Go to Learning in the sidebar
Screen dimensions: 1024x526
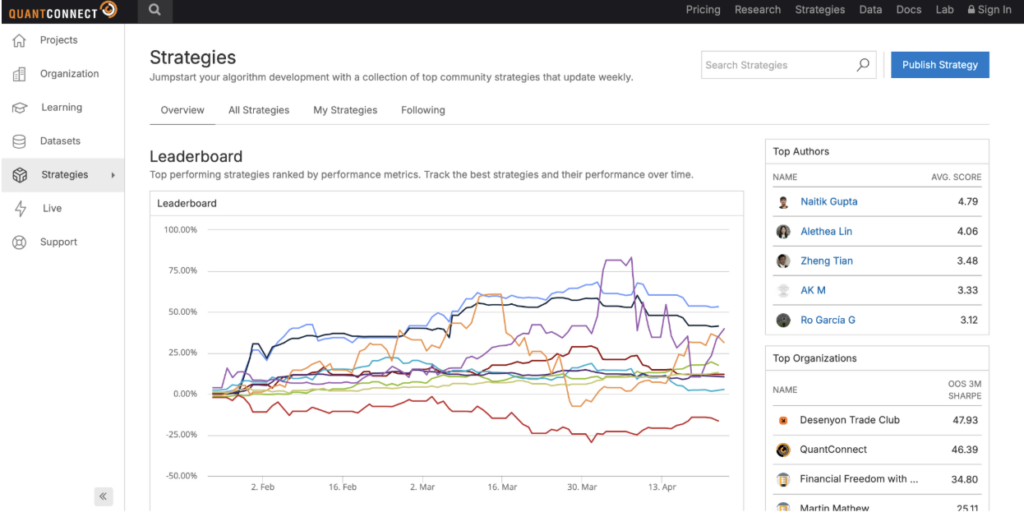(x=63, y=108)
